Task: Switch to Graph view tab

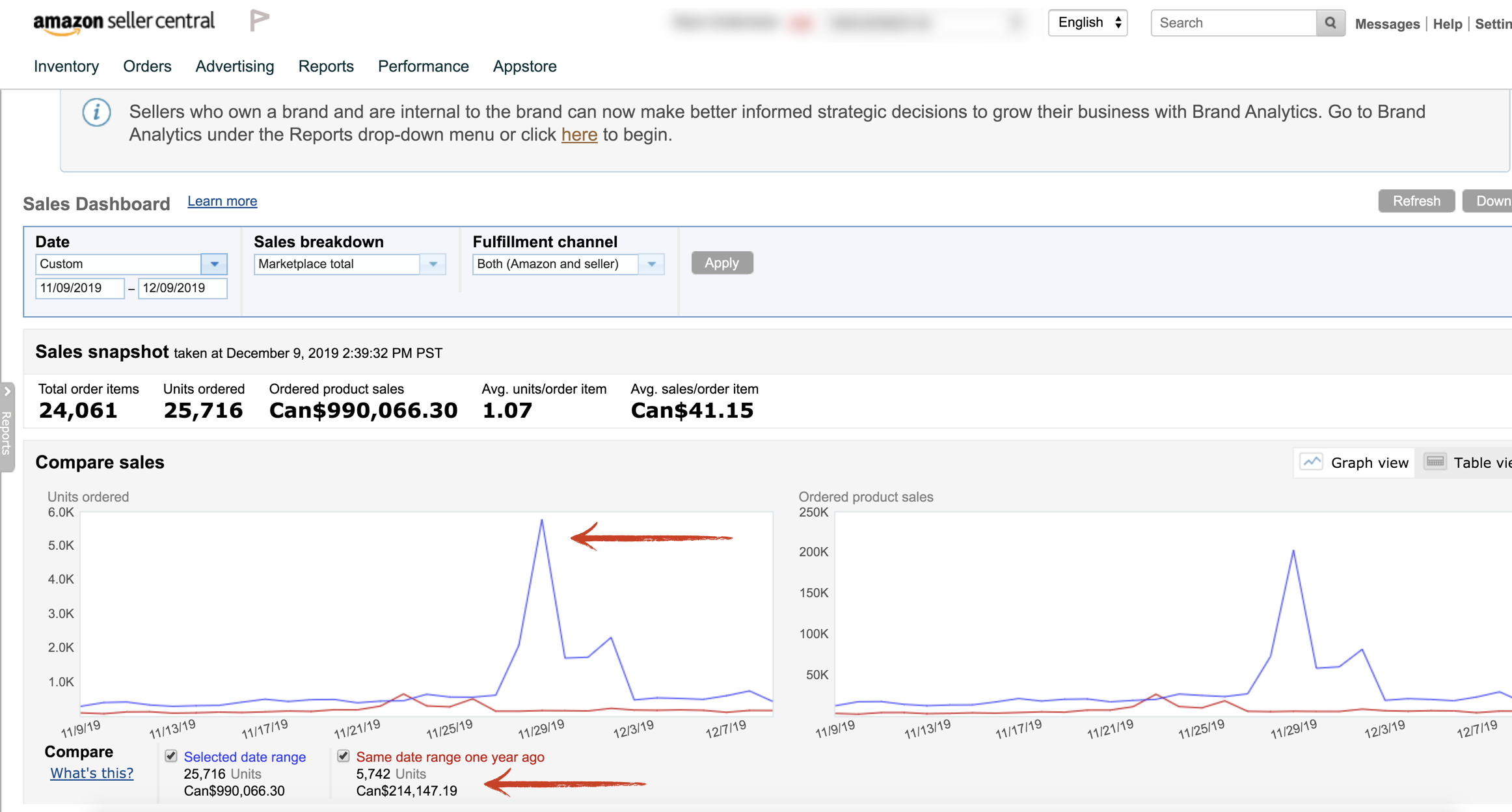Action: pos(1354,463)
